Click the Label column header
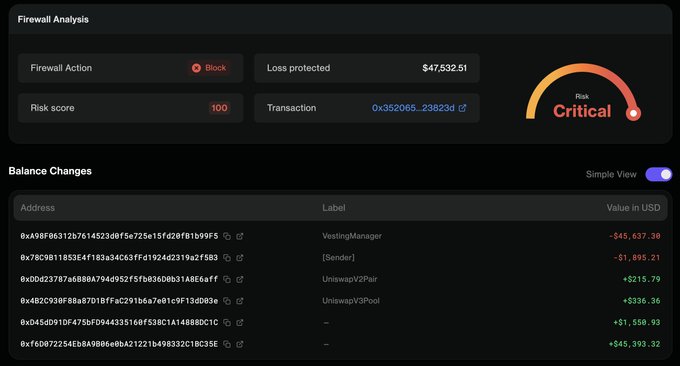Viewport: 680px width, 366px height. [x=333, y=208]
